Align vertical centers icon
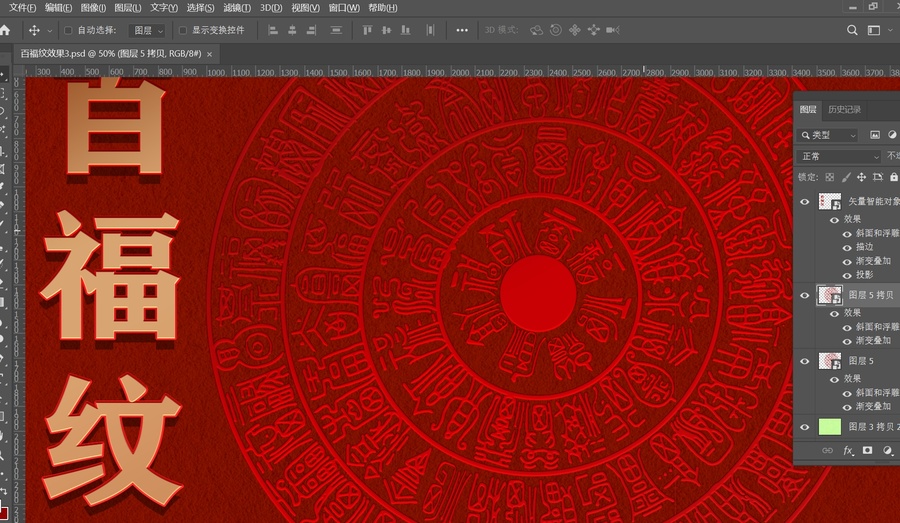The width and height of the screenshot is (900, 523). (x=386, y=30)
